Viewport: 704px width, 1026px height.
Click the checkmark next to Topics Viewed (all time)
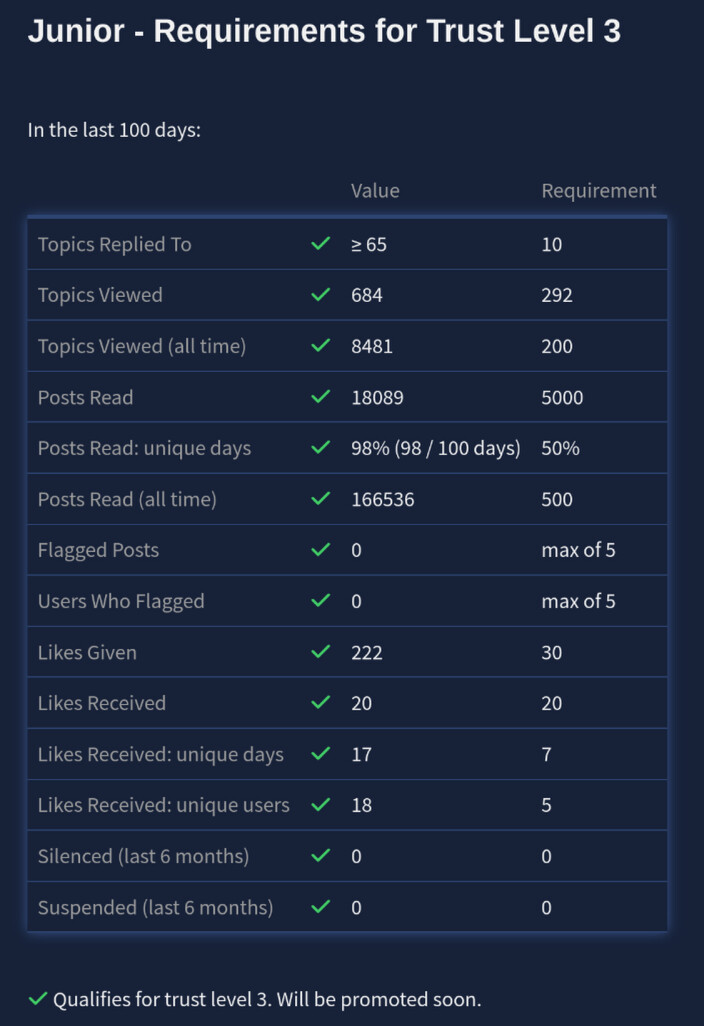tap(320, 346)
